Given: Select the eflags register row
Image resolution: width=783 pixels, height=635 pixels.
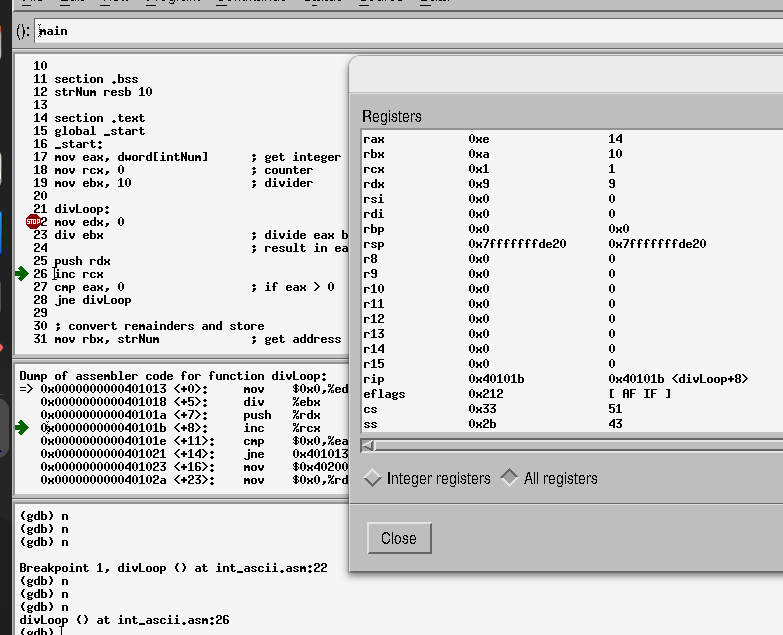Looking at the screenshot, I should point(572,393).
